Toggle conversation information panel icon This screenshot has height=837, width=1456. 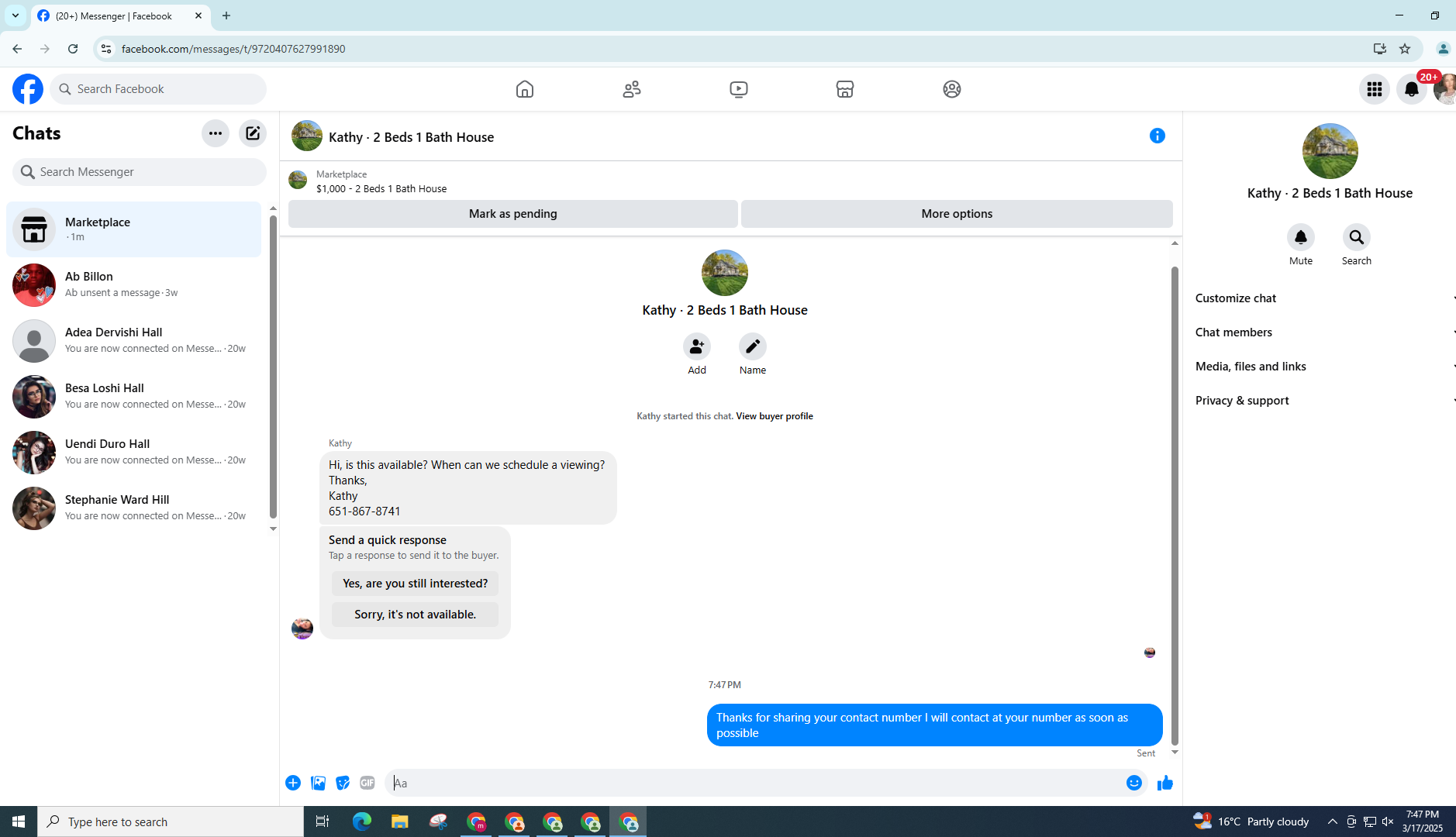pos(1158,136)
